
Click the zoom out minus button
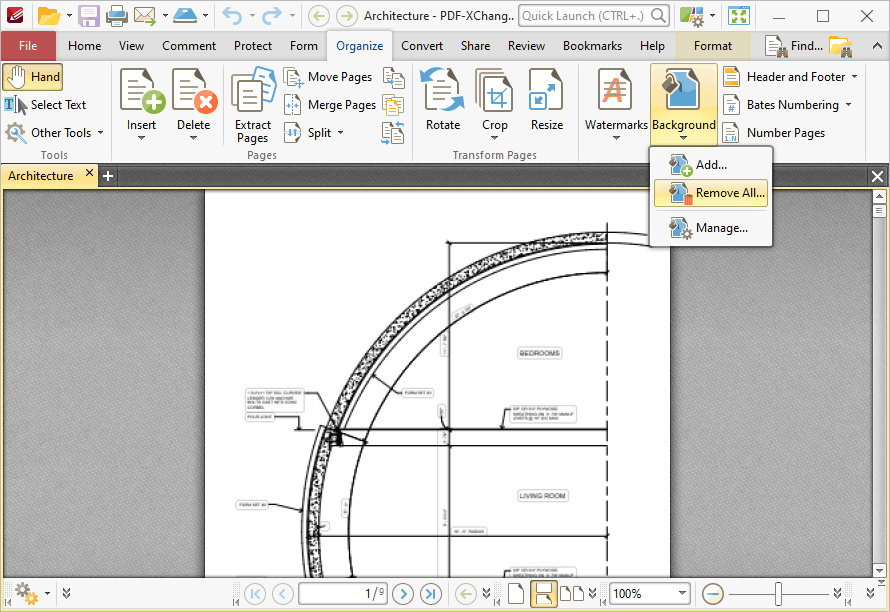[713, 593]
